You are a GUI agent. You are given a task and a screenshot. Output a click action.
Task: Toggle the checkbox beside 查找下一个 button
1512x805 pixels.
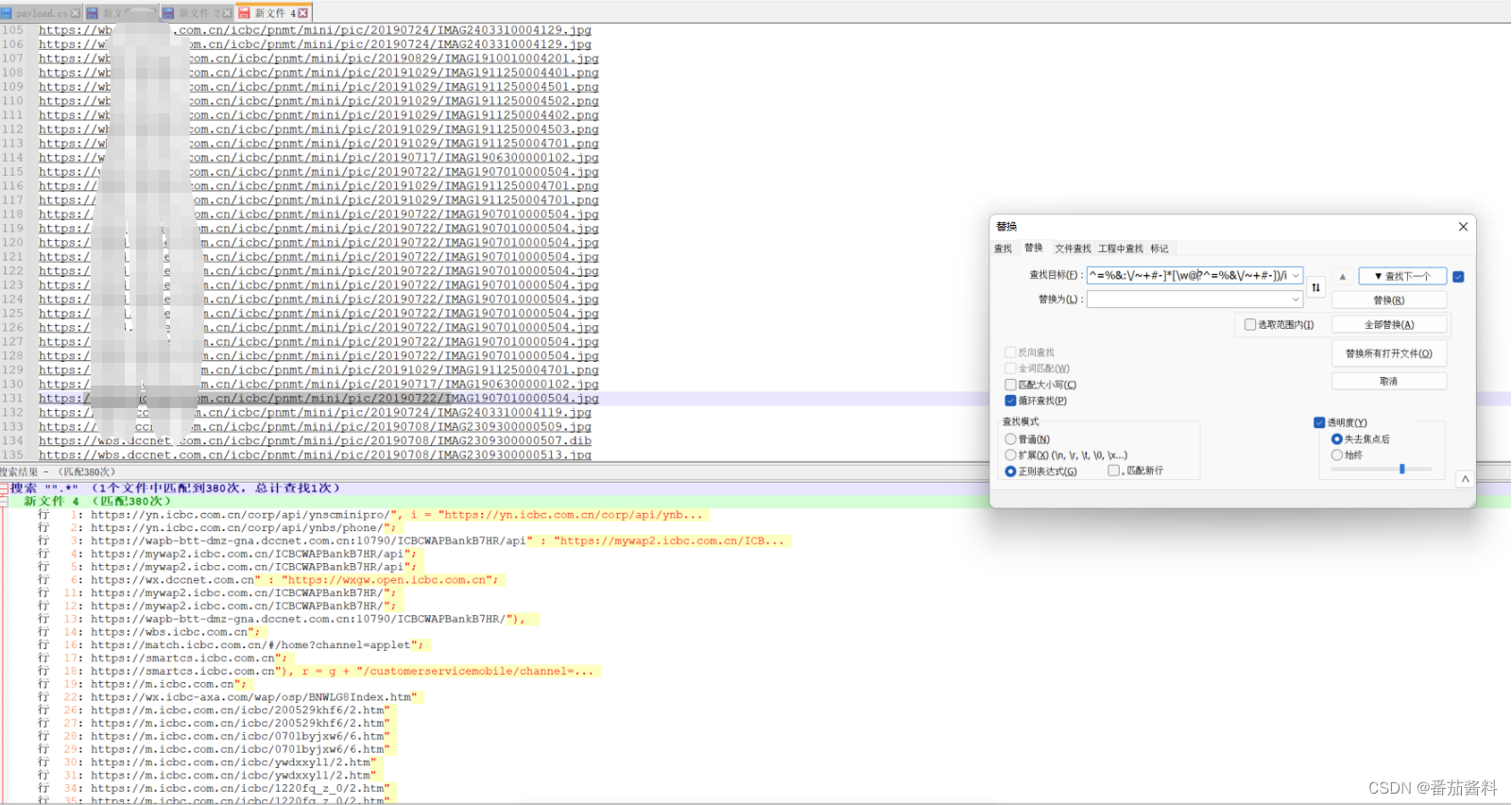[x=1458, y=277]
